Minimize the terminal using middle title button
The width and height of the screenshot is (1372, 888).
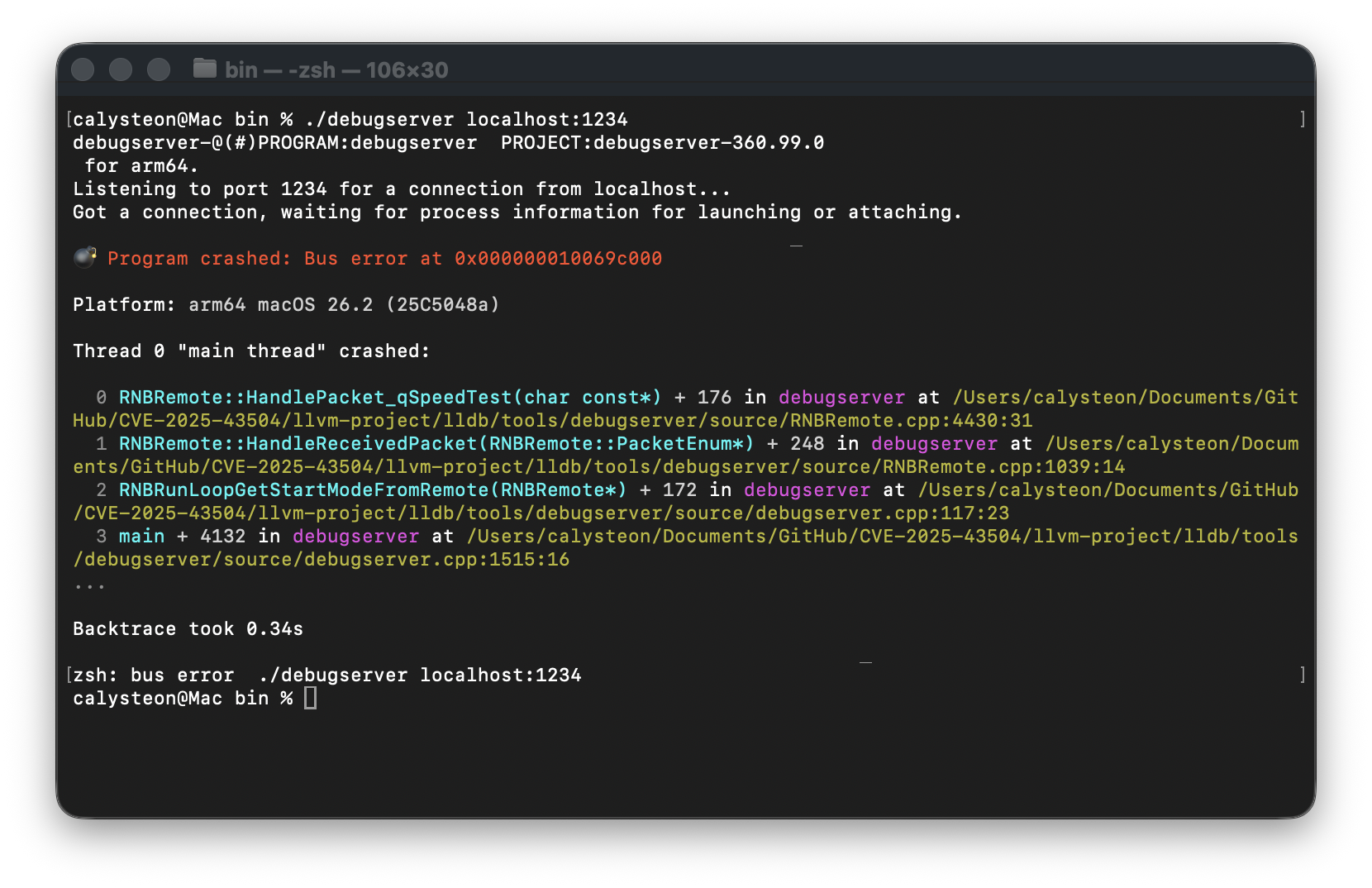click(121, 69)
